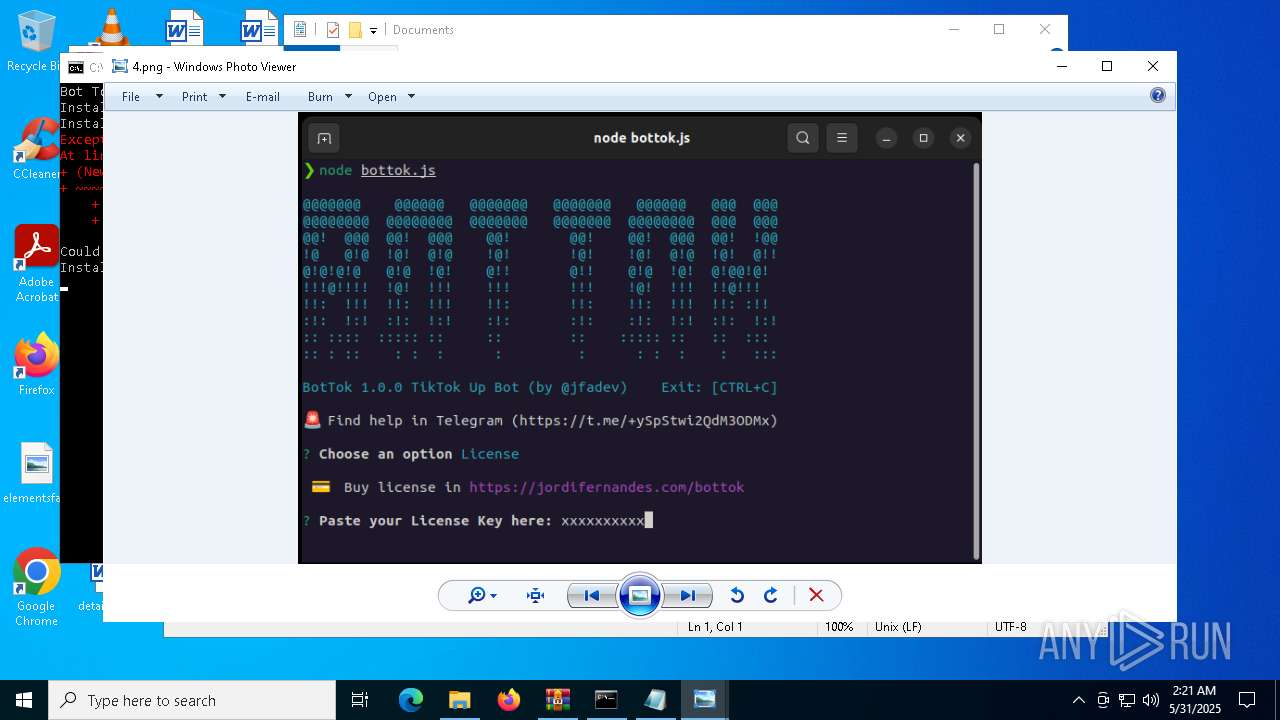Open Adobe Acrobat desktop shortcut
The height and width of the screenshot is (720, 1280).
(36, 264)
